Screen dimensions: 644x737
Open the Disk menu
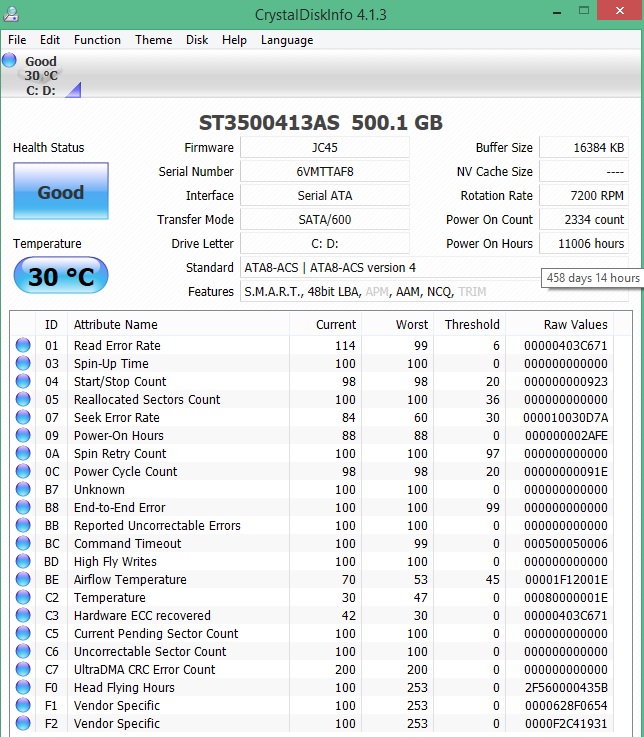pyautogui.click(x=197, y=40)
